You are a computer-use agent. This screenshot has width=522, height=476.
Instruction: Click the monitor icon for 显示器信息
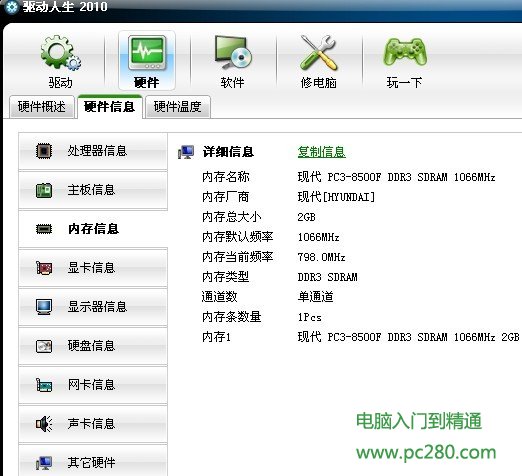point(44,307)
